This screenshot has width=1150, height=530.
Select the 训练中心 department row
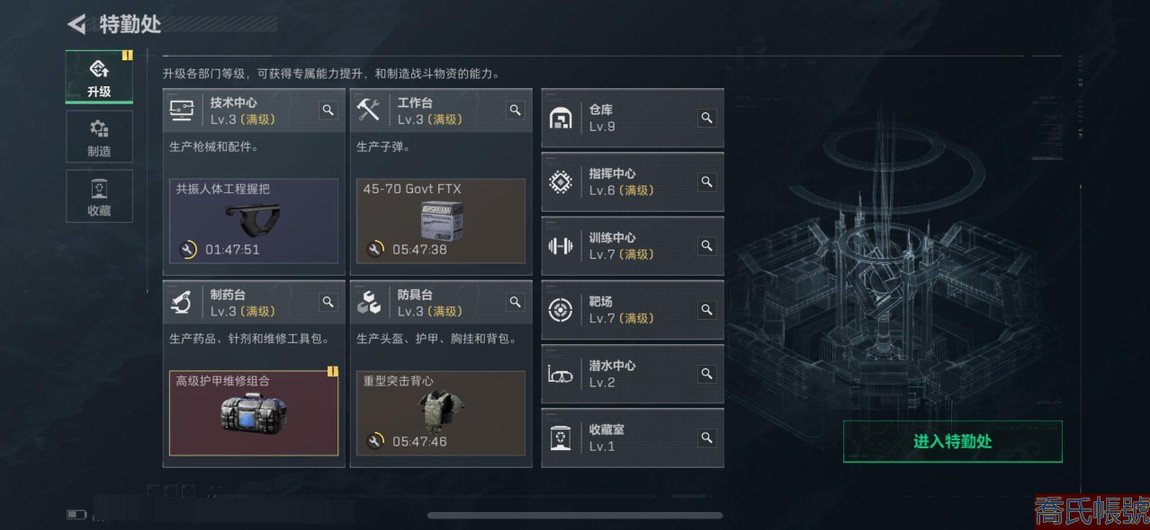tap(632, 246)
